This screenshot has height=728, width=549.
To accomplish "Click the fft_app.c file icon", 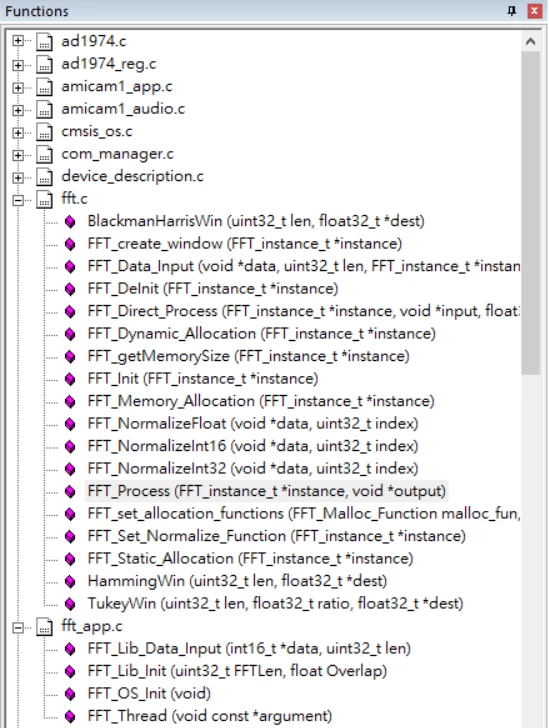I will [45, 627].
